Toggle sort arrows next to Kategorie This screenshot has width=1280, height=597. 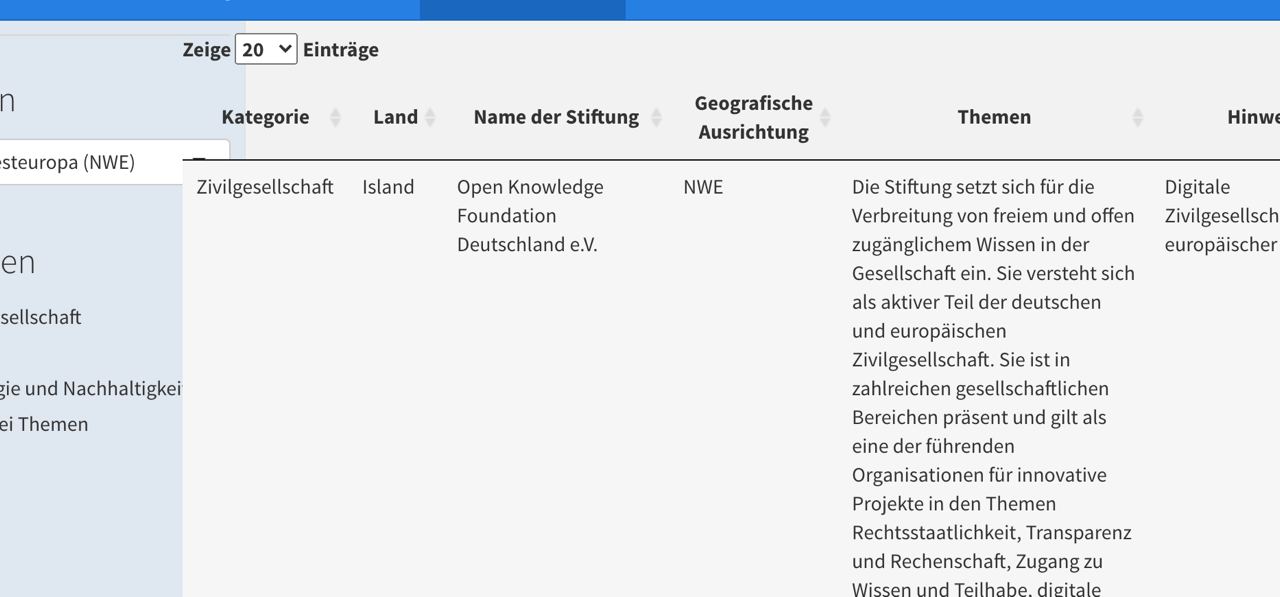335,117
